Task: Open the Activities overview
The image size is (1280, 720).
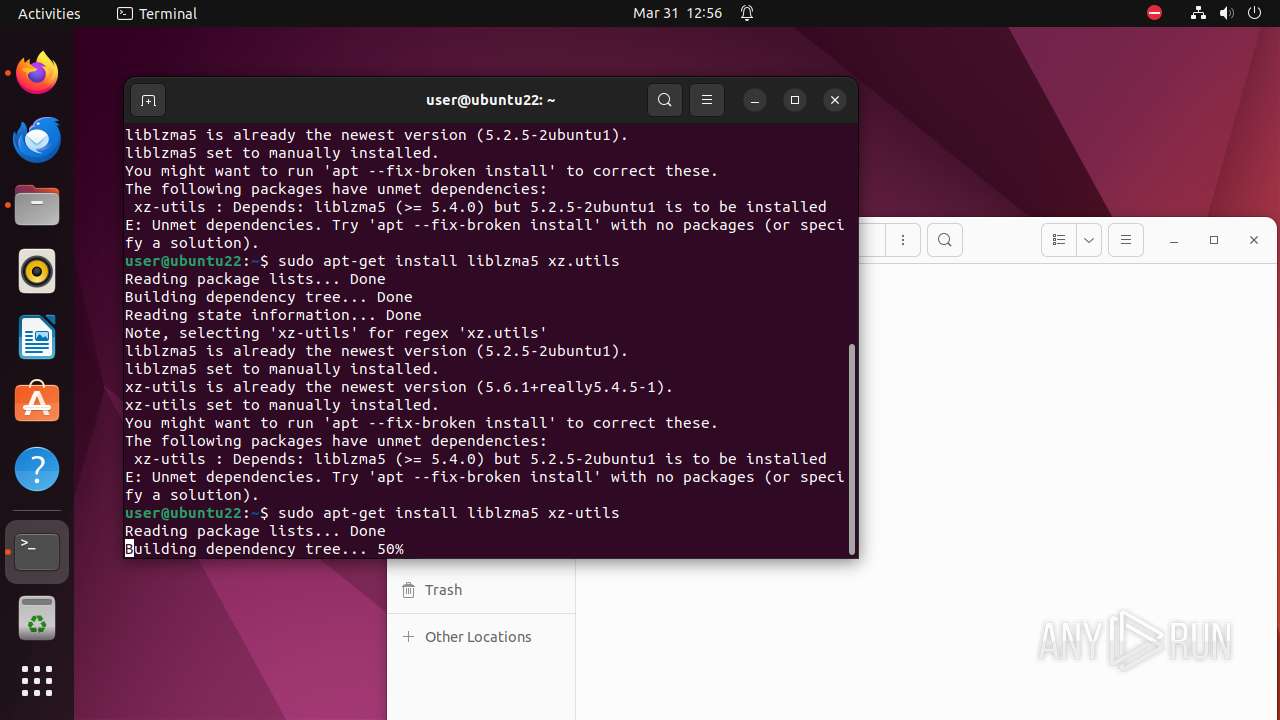Action: [49, 13]
